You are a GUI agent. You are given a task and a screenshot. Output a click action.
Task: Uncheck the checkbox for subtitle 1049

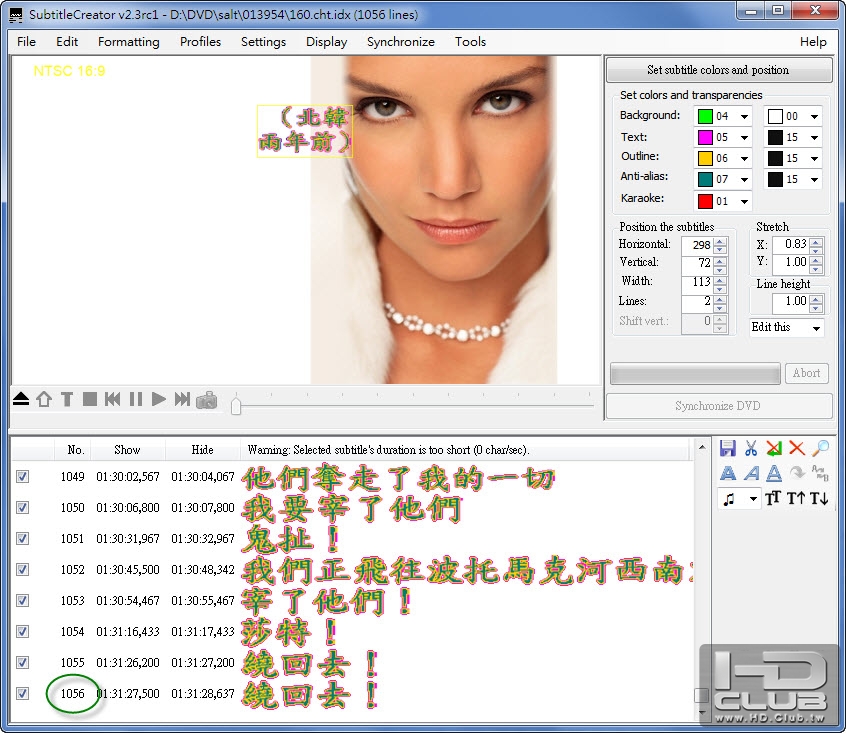coord(22,478)
